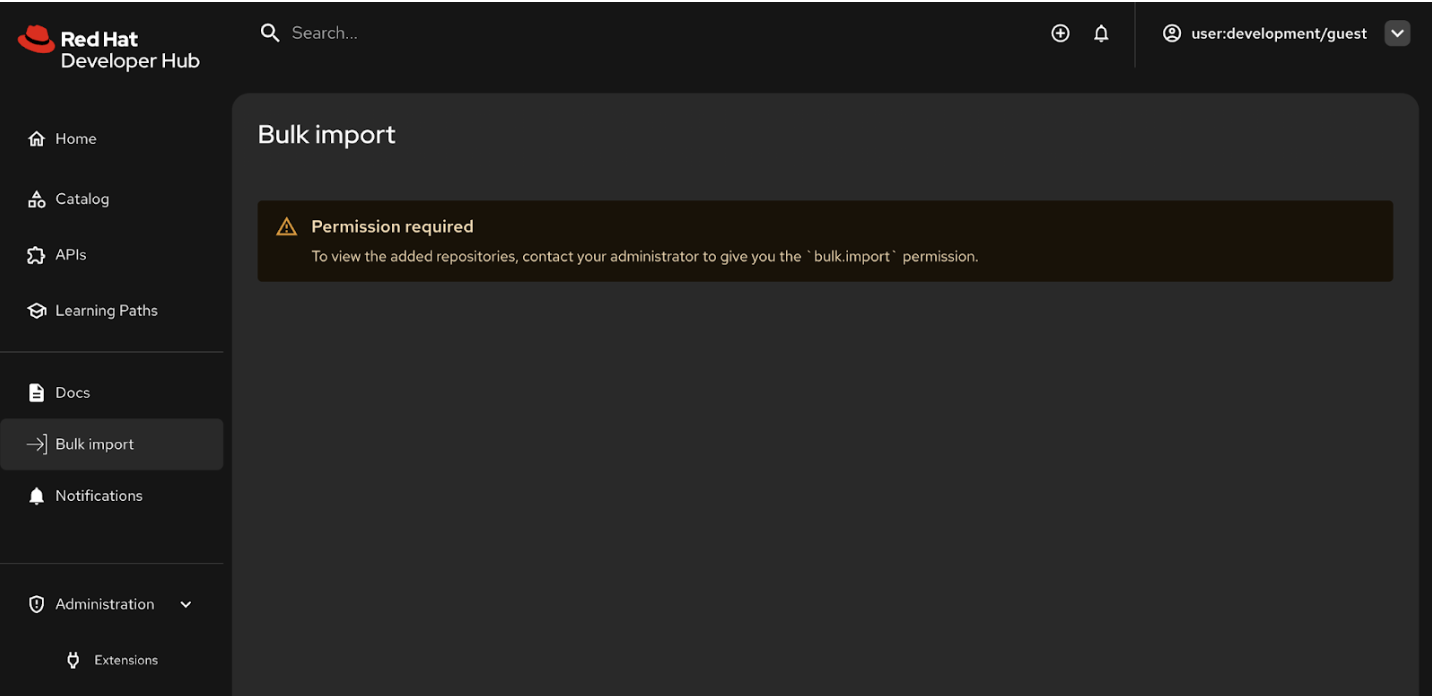1432x696 pixels.
Task: Click the search magnifier icon
Action: [x=269, y=33]
